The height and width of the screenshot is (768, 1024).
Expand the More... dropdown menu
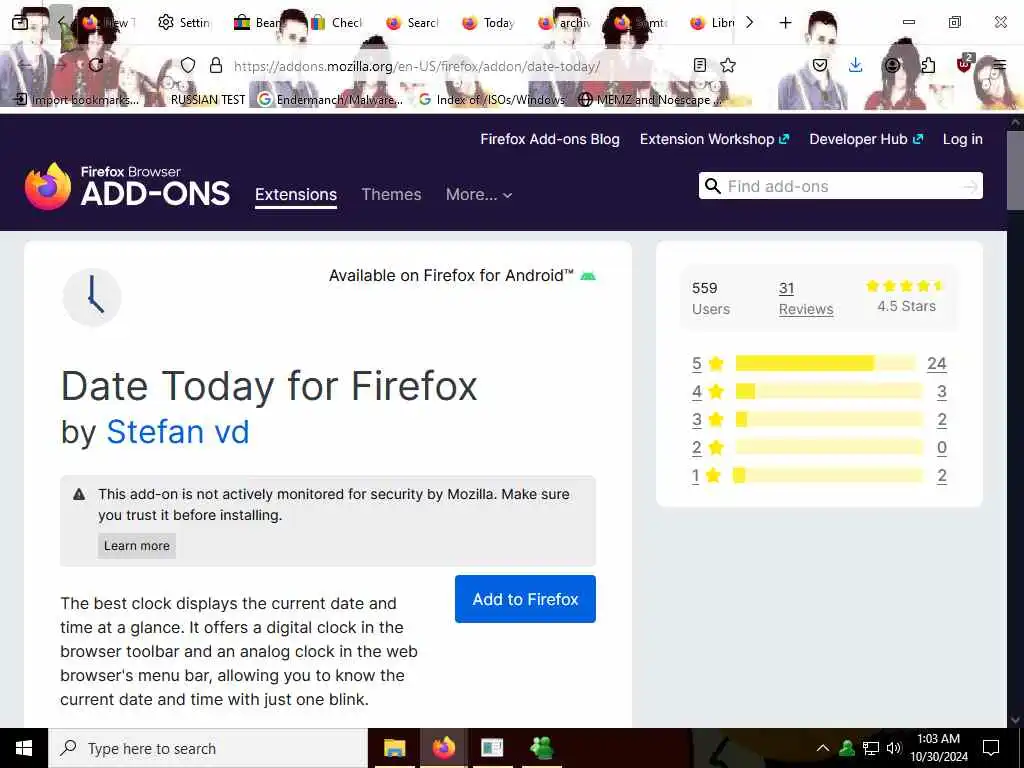479,195
